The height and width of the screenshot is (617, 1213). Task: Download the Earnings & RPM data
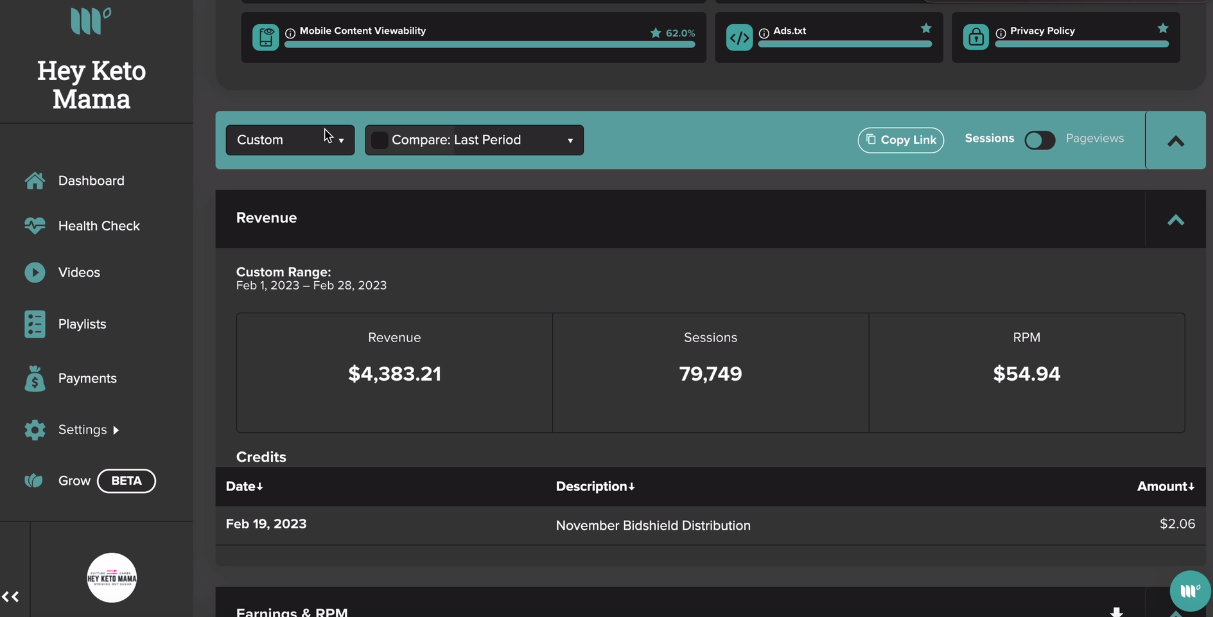pyautogui.click(x=1117, y=612)
